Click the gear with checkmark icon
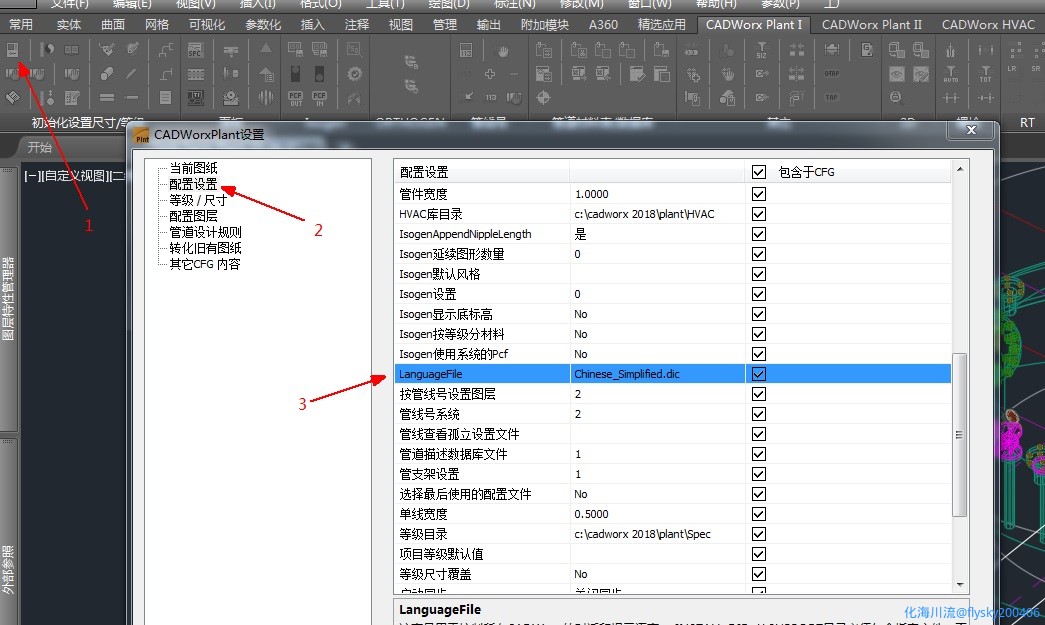The height and width of the screenshot is (625, 1045). pos(354,74)
